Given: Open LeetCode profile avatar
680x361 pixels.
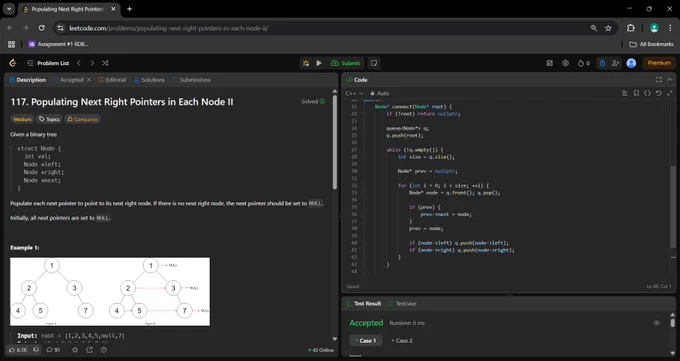Looking at the screenshot, I should coord(631,63).
